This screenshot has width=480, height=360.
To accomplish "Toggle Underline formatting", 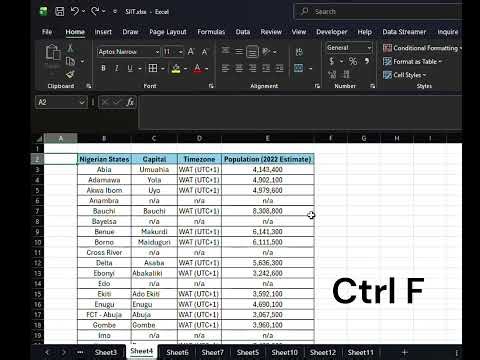I will coord(130,68).
